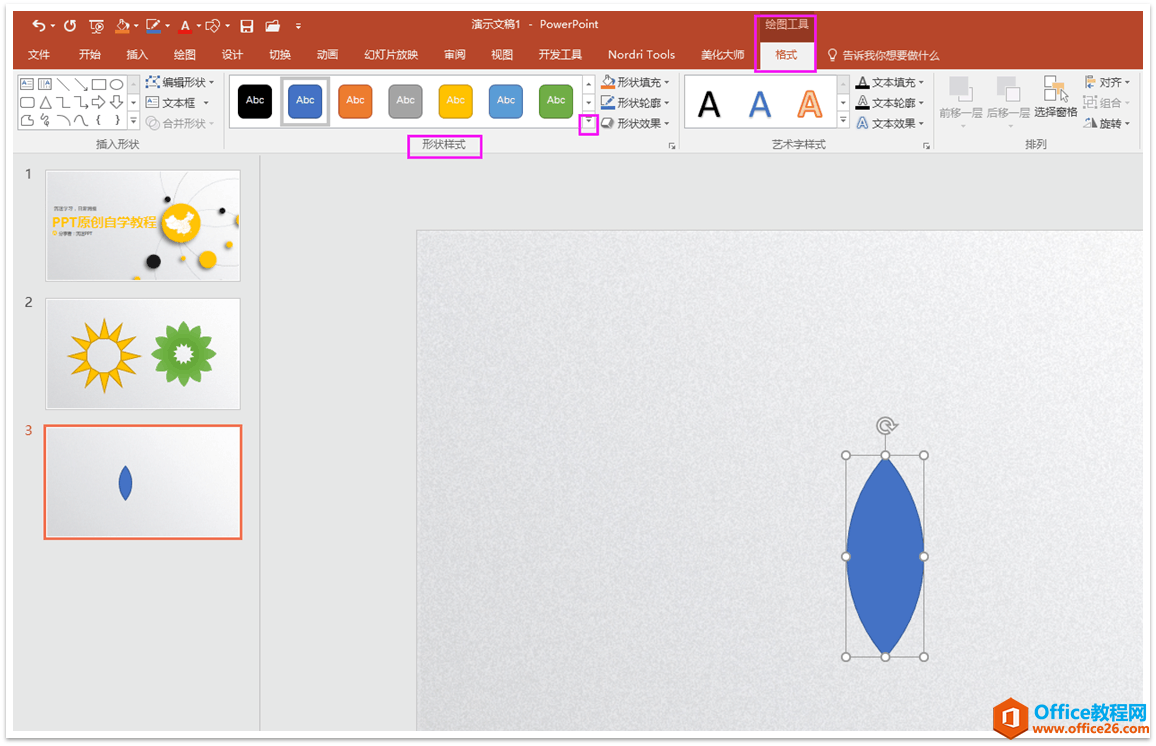Click the red font color A icon
This screenshot has width=1156, height=746.
[185, 27]
